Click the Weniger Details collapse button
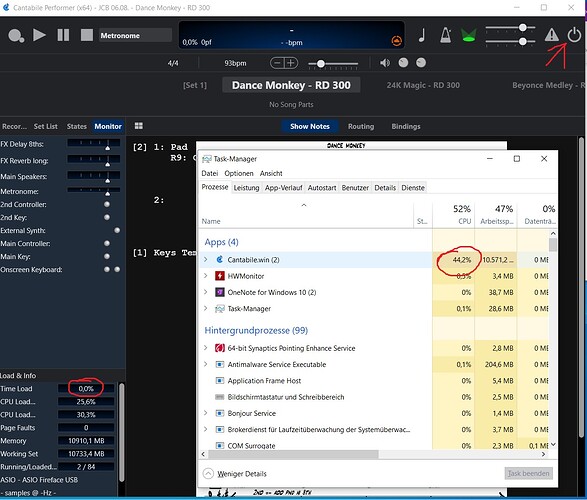The height and width of the screenshot is (500, 587). tap(235, 474)
